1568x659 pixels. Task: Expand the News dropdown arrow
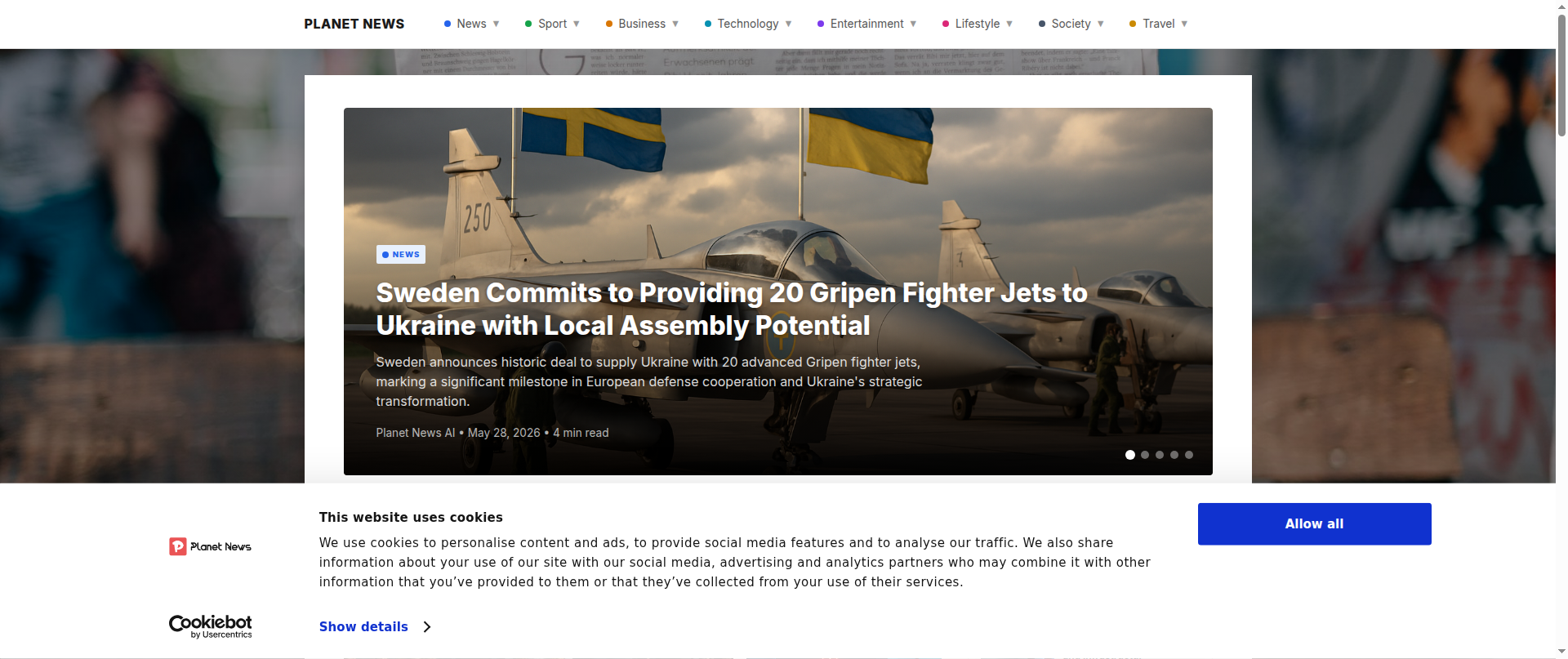[496, 24]
